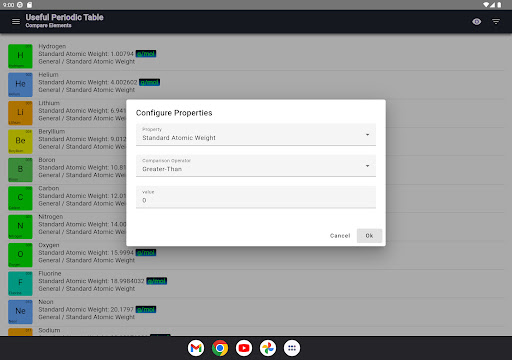Select the Neon element tile
Image resolution: width=512 pixels, height=360 pixels.
tap(20, 312)
